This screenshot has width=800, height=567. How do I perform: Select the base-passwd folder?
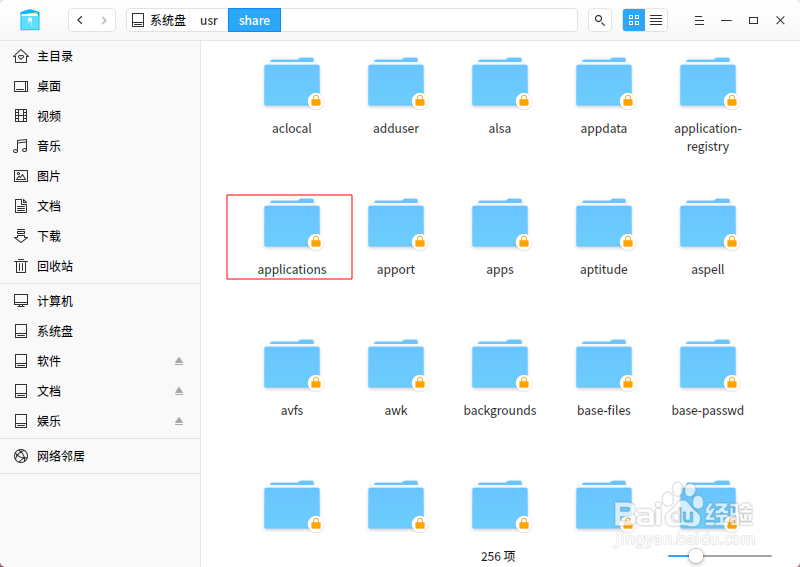708,378
